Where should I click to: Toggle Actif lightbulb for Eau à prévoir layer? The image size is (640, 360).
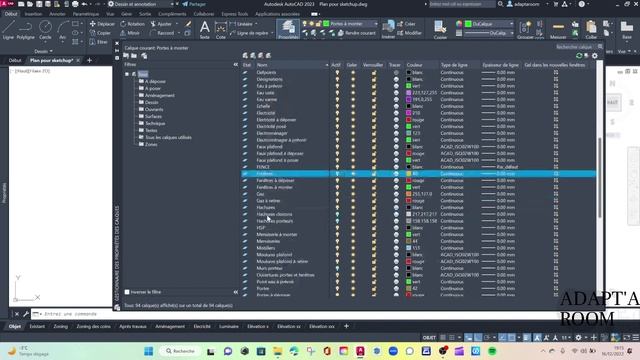click(337, 86)
